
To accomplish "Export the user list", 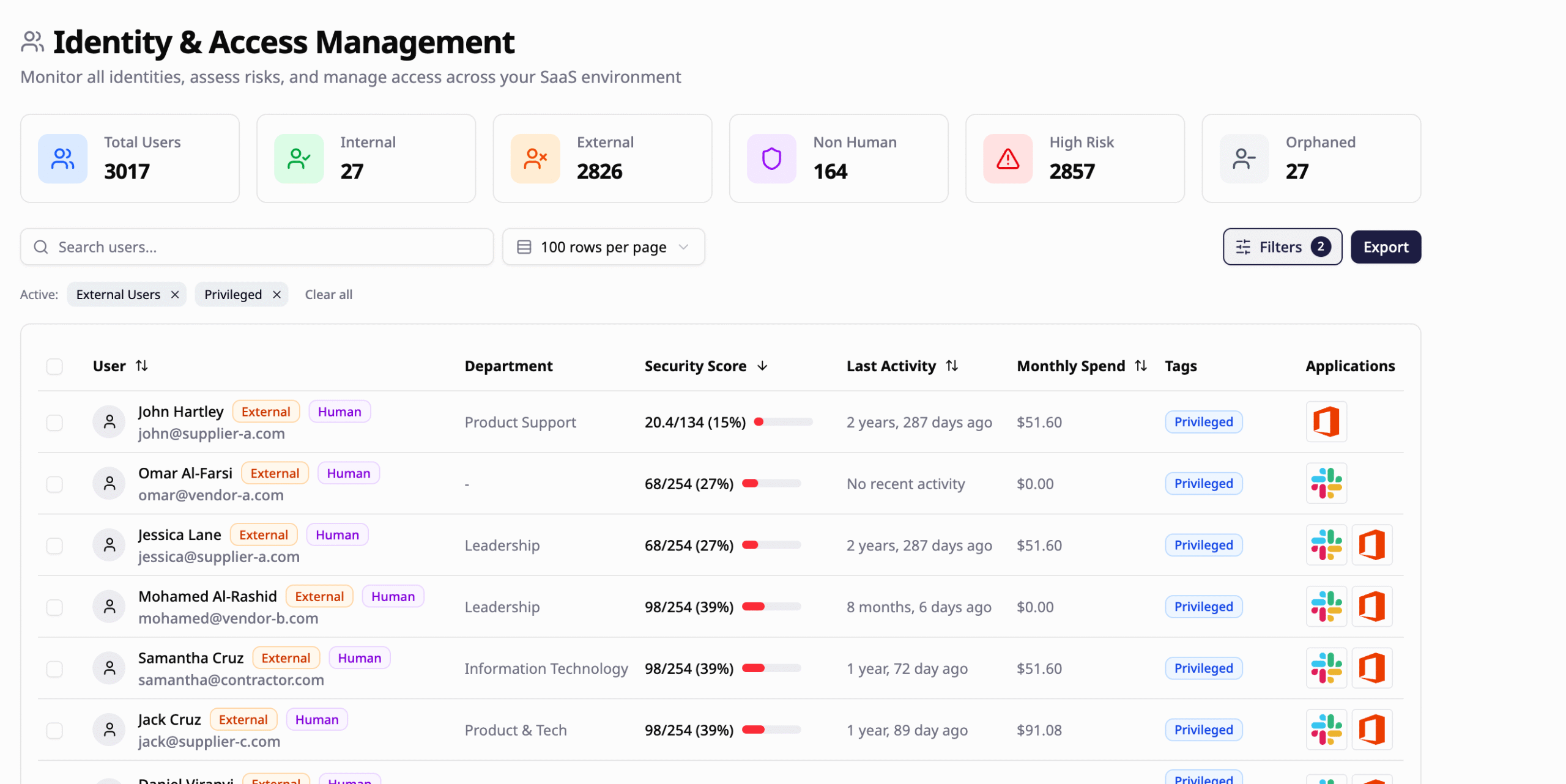I will tap(1386, 247).
